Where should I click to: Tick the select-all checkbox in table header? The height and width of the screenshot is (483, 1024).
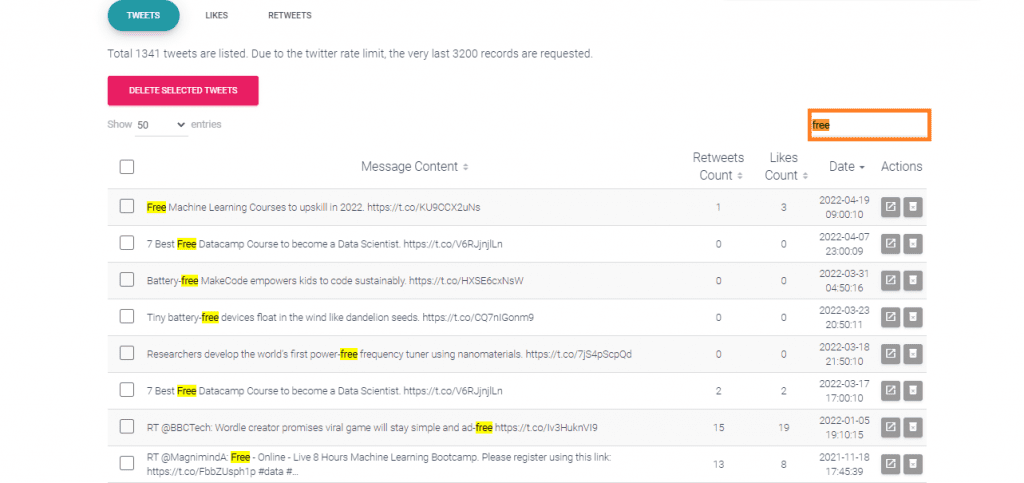(127, 166)
